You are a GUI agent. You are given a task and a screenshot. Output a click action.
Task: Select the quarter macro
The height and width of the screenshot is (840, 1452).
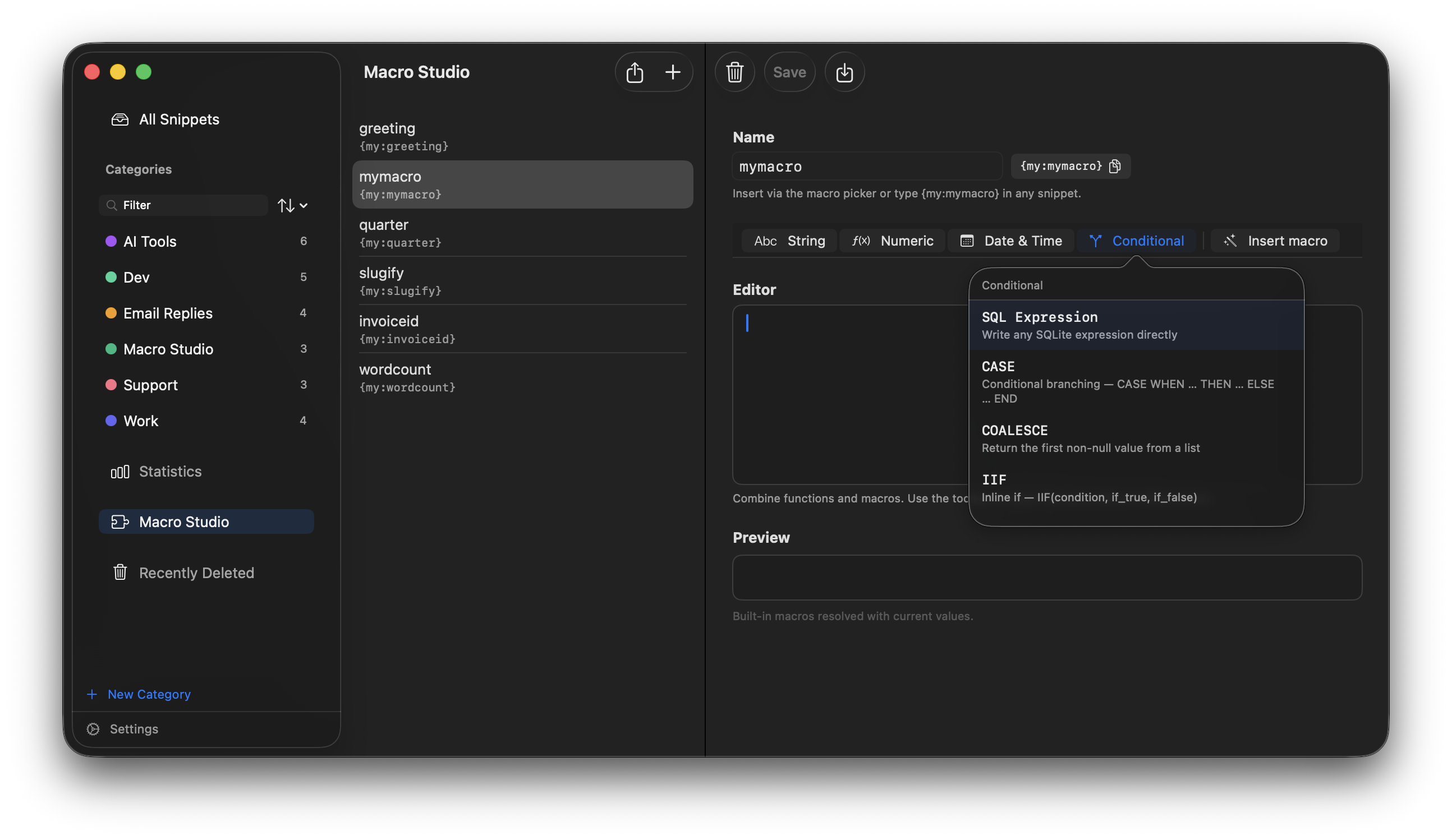(x=522, y=233)
